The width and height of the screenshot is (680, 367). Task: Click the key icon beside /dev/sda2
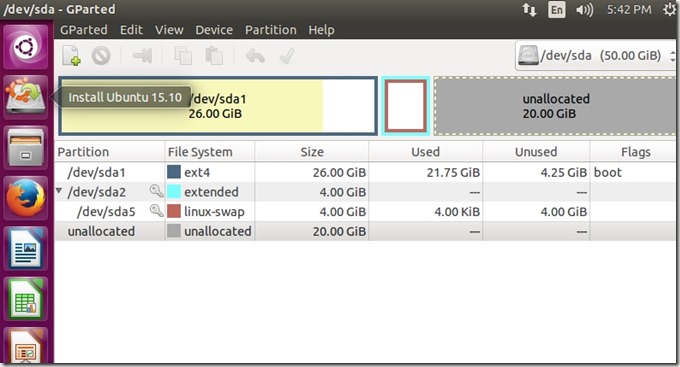(157, 191)
